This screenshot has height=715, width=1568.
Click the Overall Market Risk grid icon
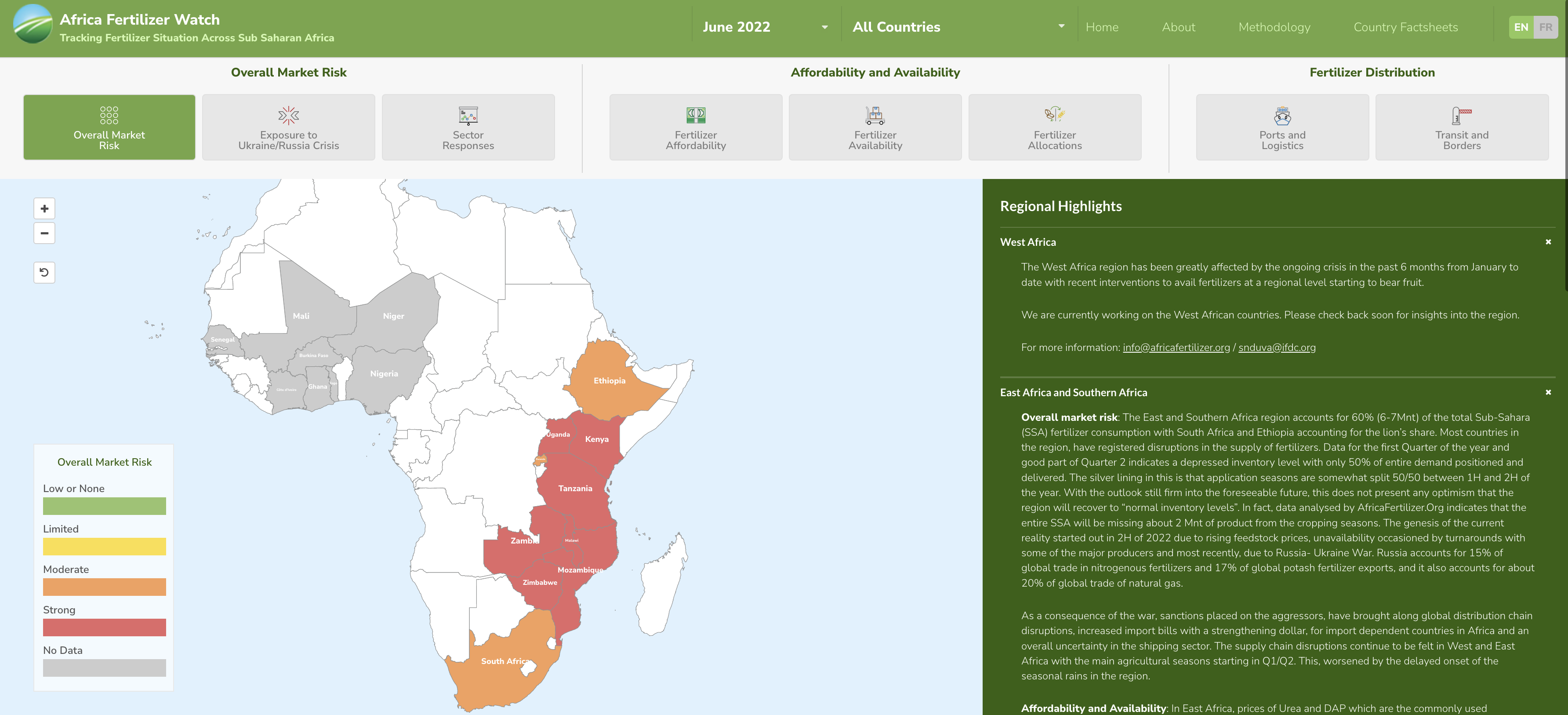[x=109, y=115]
